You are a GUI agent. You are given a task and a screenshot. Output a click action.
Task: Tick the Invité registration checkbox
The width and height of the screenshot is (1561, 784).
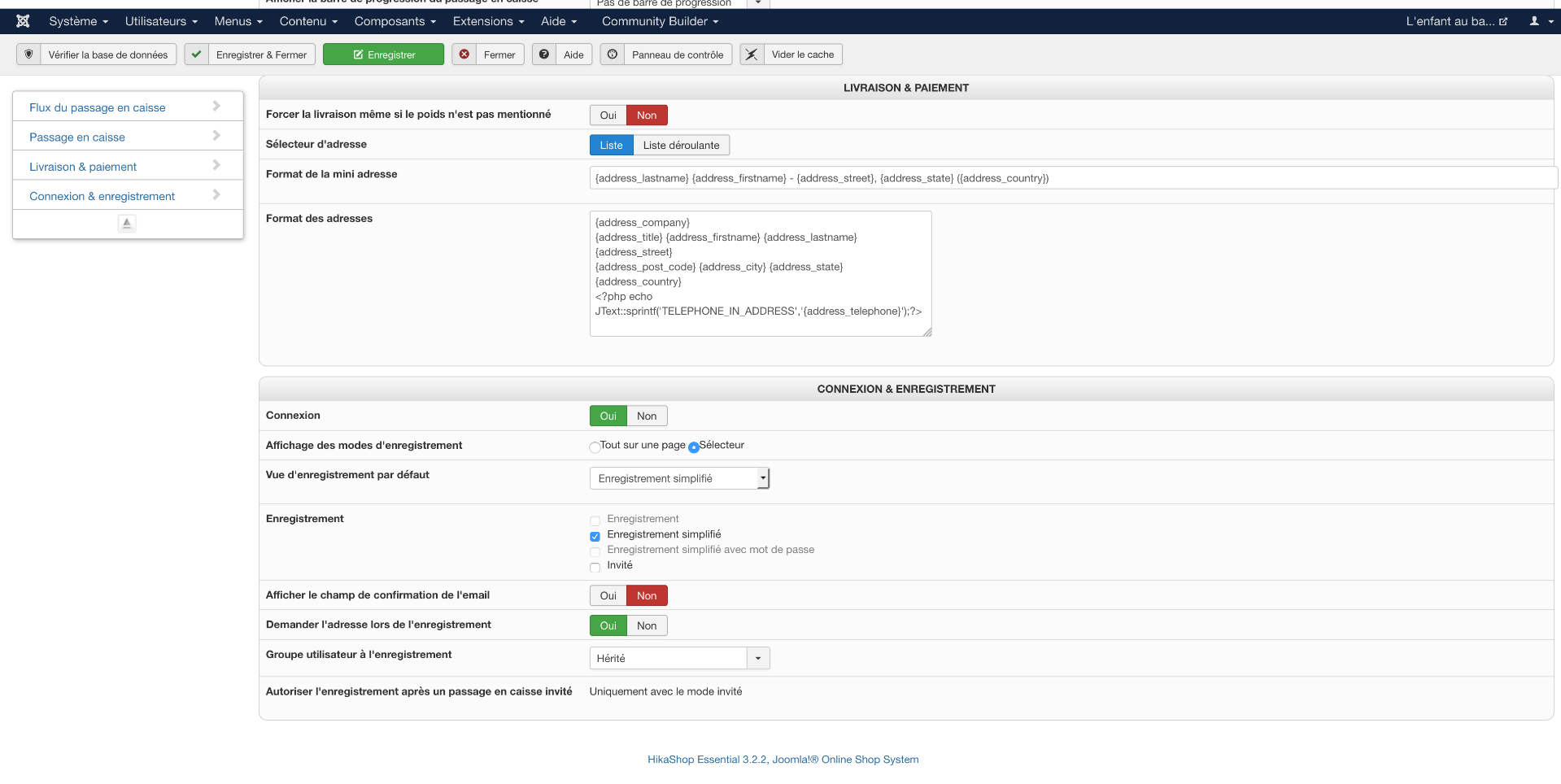(595, 567)
